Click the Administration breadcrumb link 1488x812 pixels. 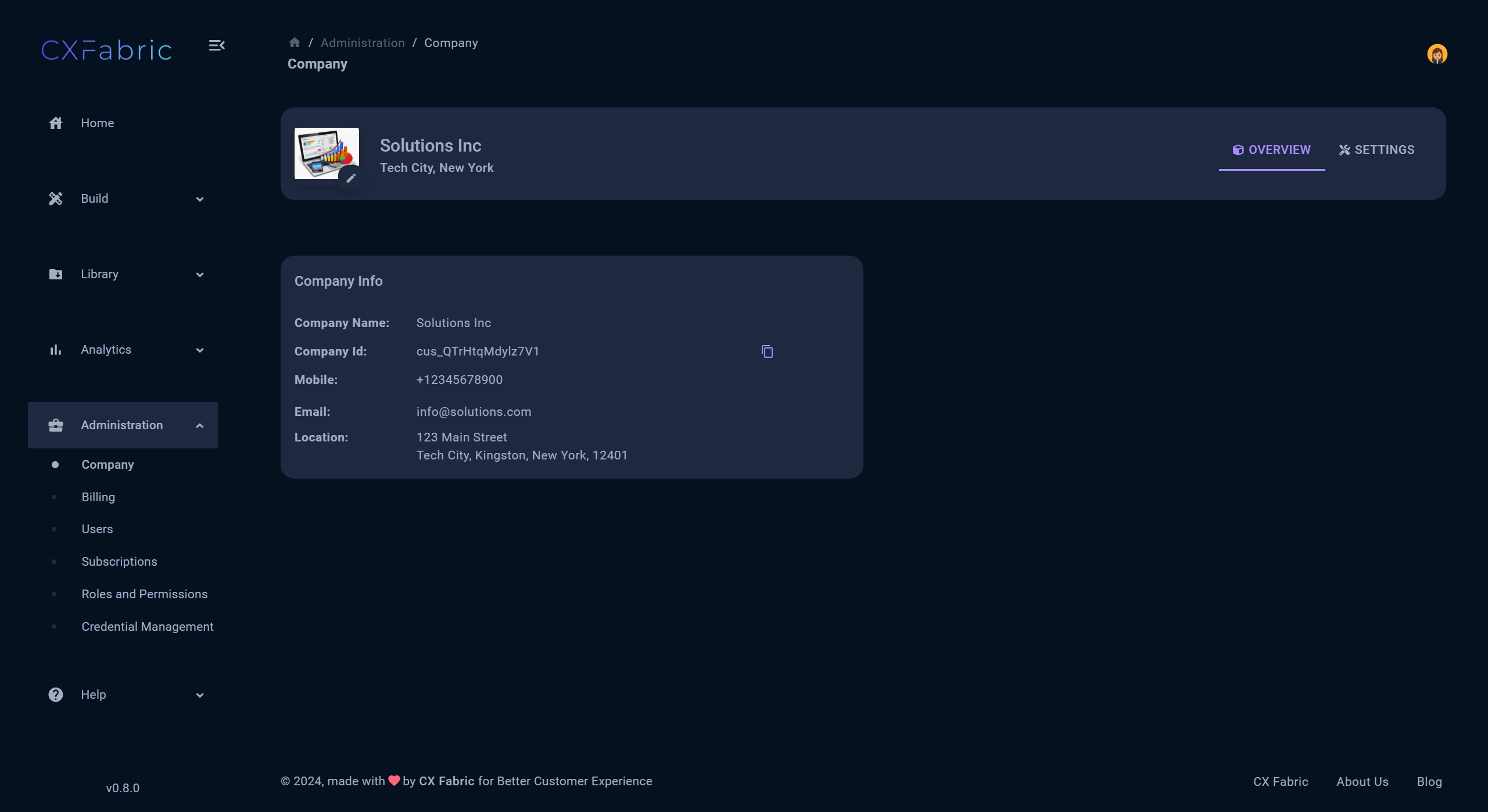pos(363,43)
